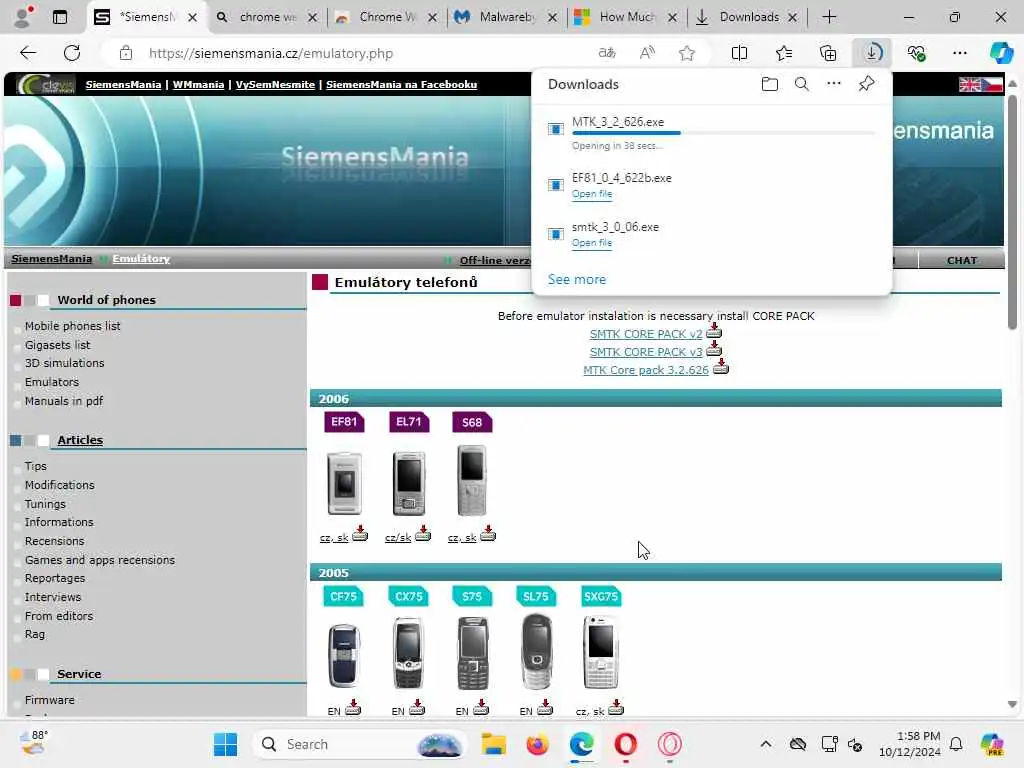The height and width of the screenshot is (768, 1024).
Task: Click the S75 model label
Action: 472,596
